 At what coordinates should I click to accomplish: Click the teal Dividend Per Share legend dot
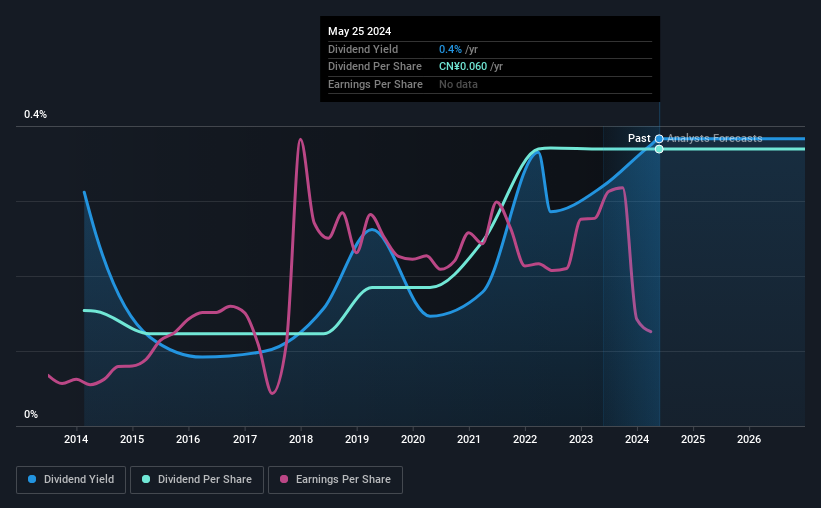146,479
